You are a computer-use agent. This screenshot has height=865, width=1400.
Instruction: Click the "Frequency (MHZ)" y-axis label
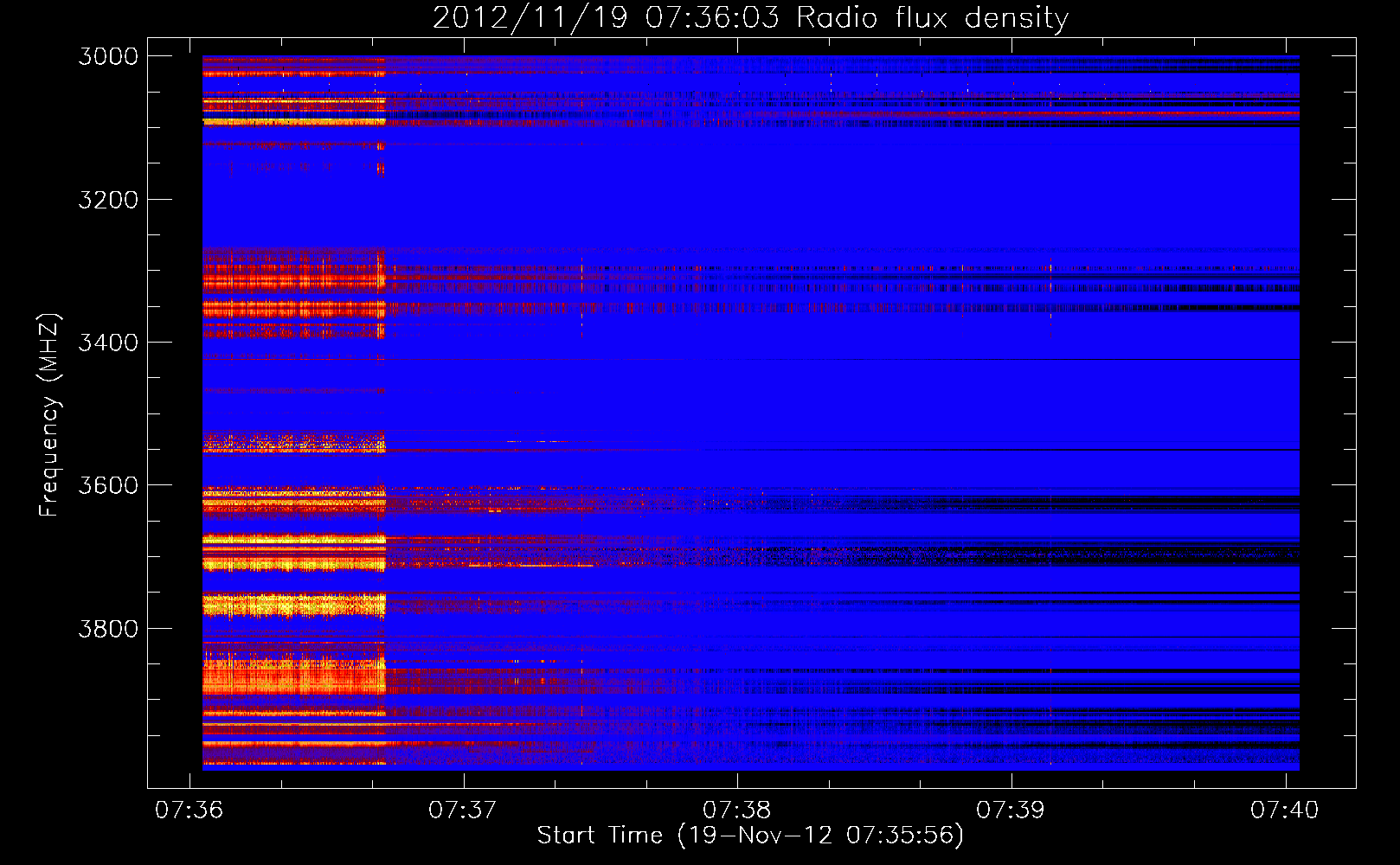[49, 415]
